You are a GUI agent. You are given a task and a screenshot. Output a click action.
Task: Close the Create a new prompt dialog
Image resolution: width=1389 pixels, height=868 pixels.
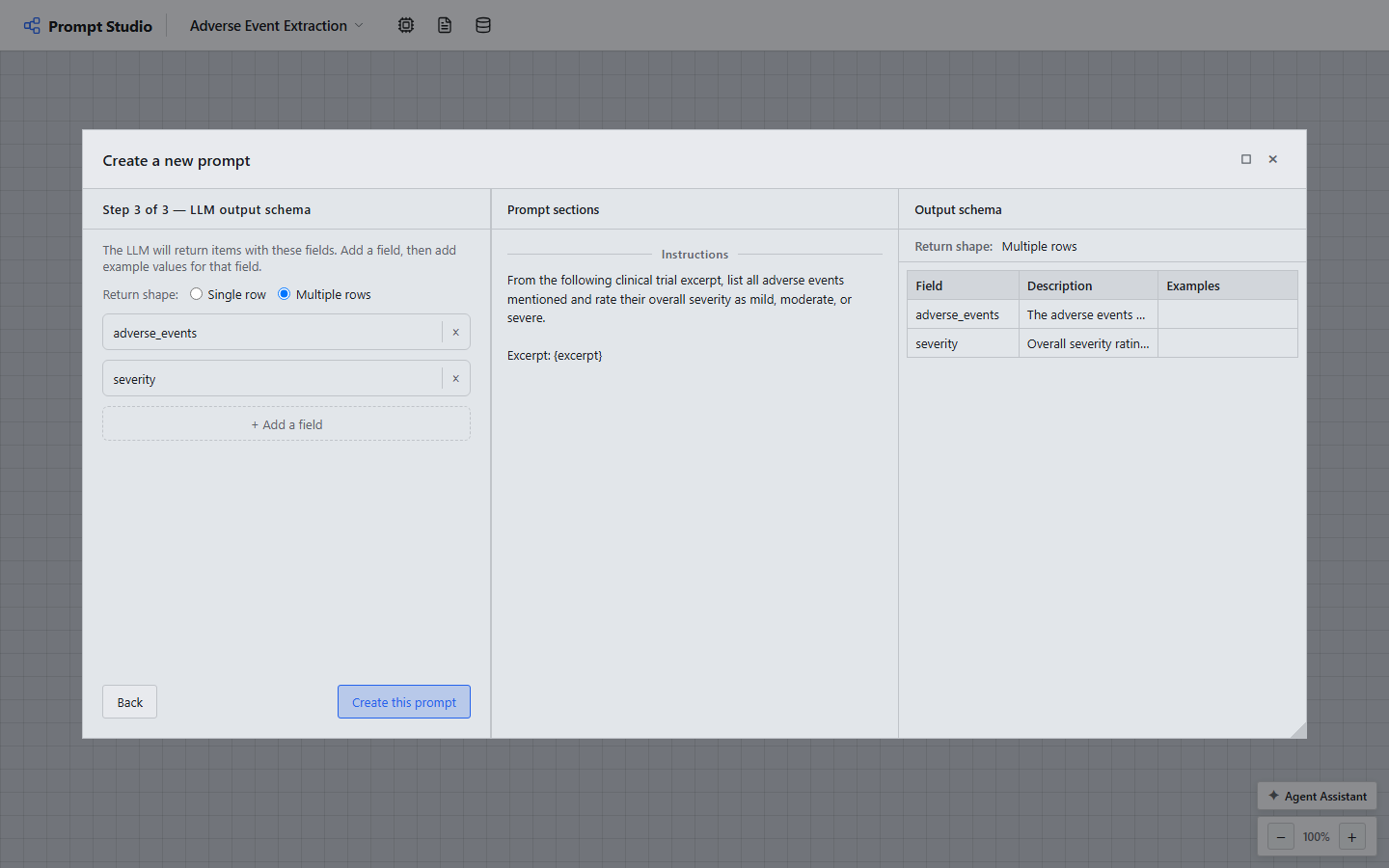(x=1273, y=159)
